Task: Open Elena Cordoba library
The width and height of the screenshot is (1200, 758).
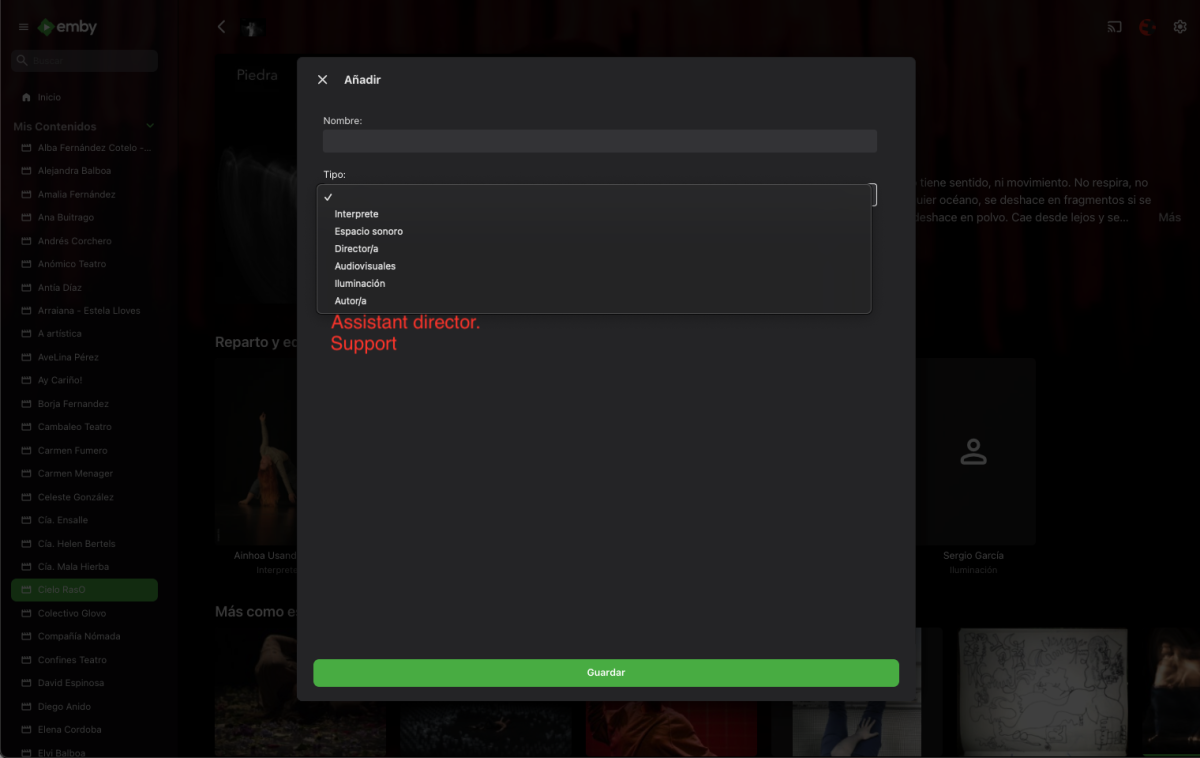Action: click(84, 730)
